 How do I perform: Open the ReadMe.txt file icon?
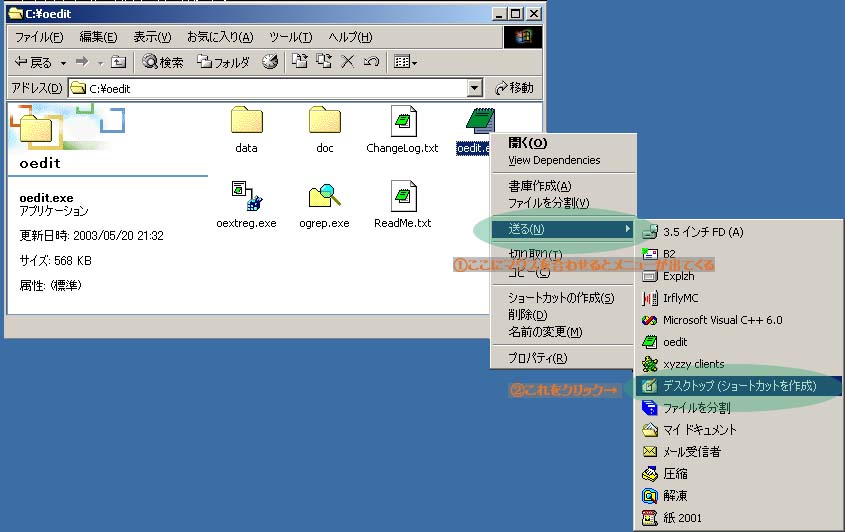[402, 195]
